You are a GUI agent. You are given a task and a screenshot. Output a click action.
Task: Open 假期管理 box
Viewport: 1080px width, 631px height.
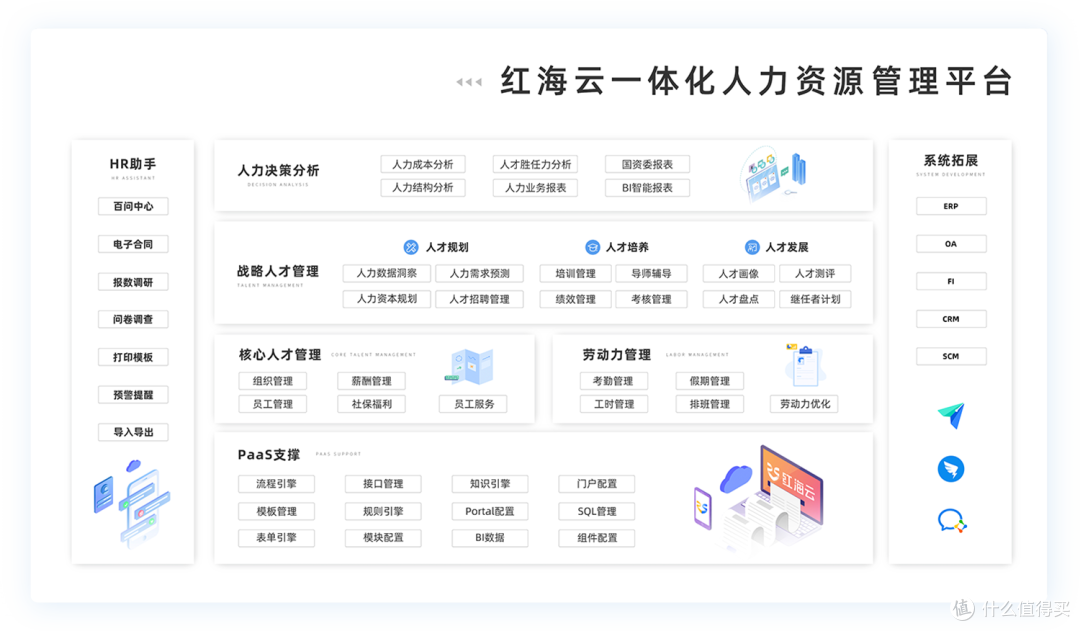pyautogui.click(x=710, y=380)
